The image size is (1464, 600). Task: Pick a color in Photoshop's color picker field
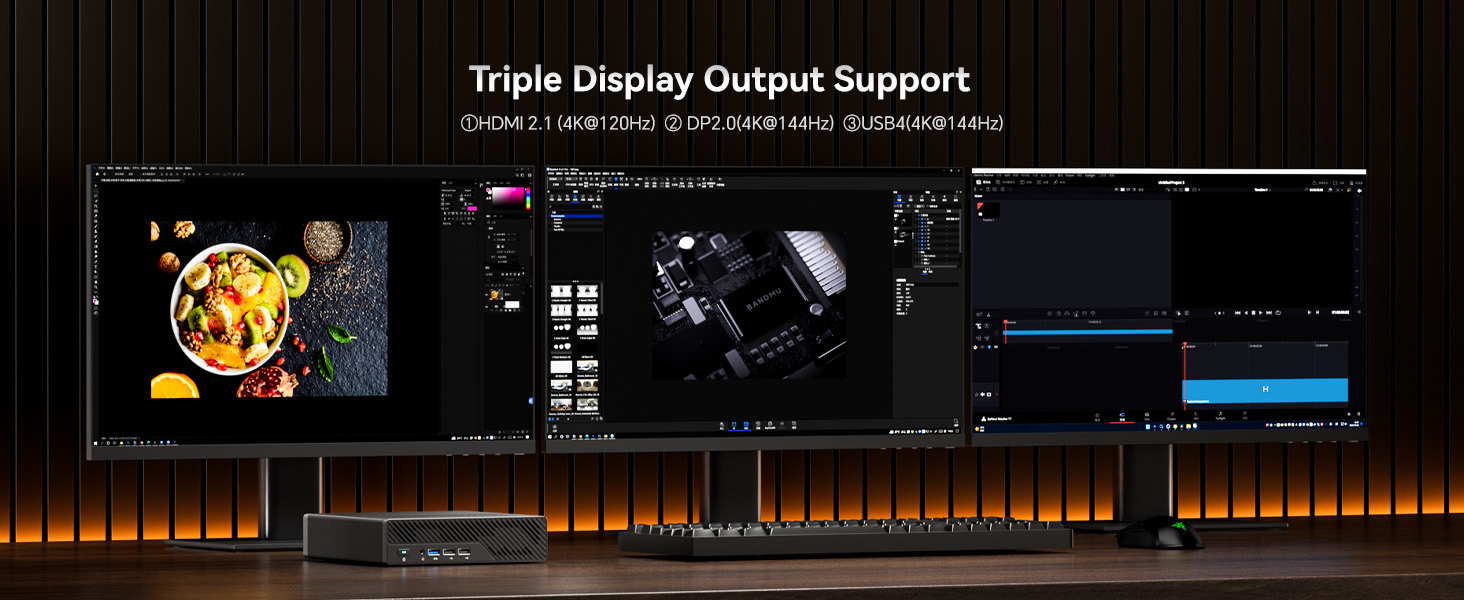[x=506, y=197]
